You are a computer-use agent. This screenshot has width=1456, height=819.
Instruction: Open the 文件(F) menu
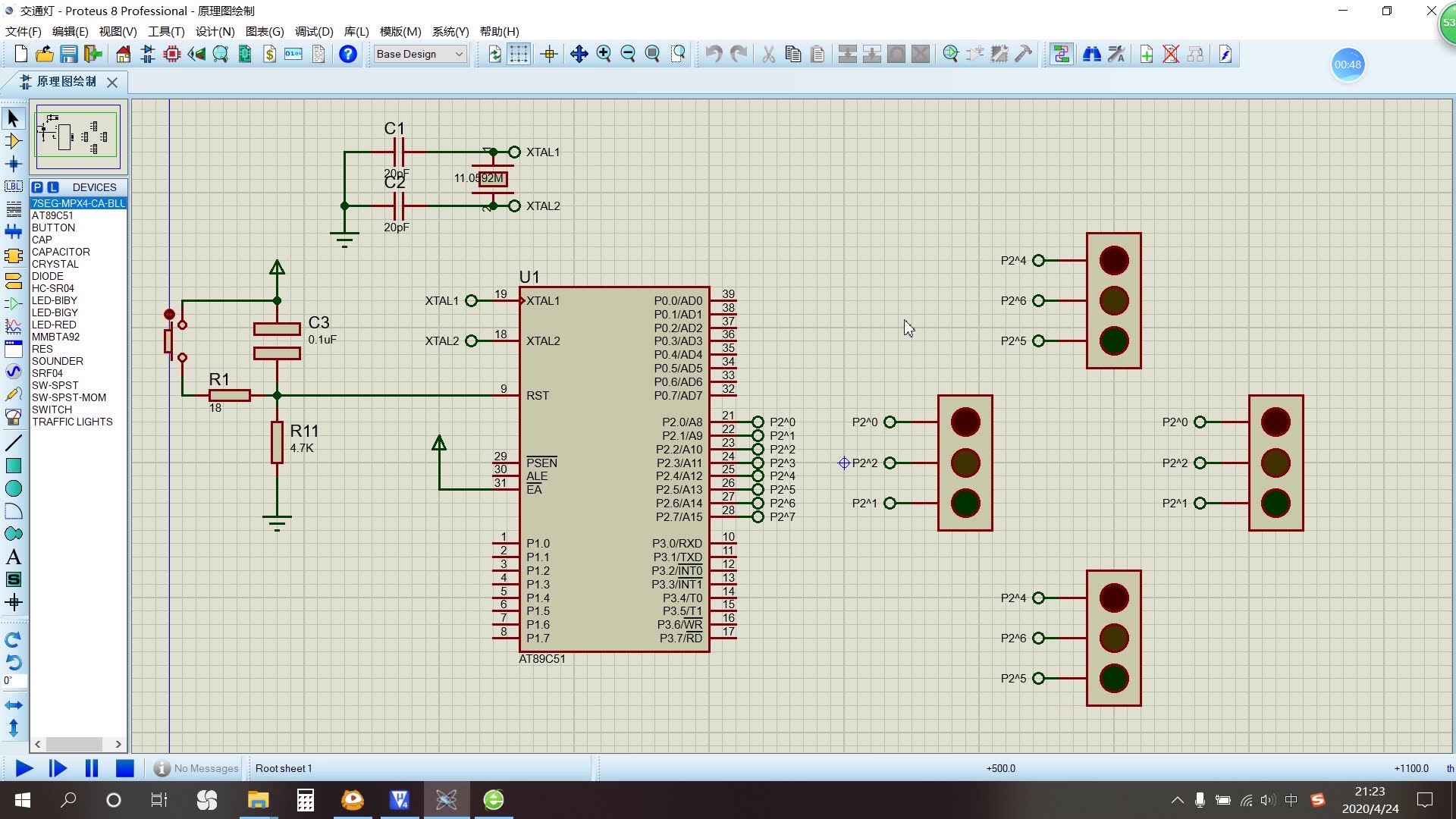[24, 31]
